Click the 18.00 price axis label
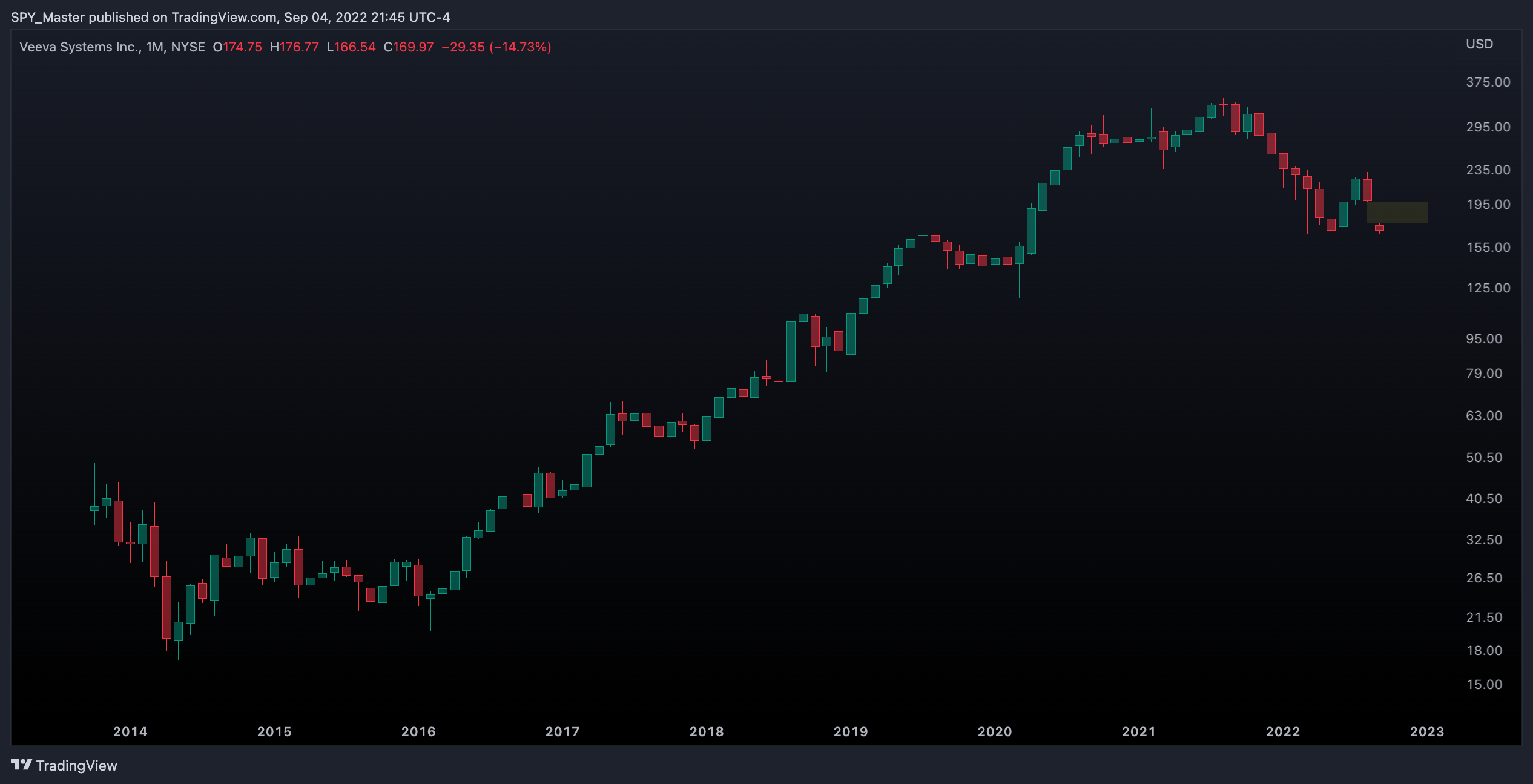This screenshot has width=1533, height=784. pyautogui.click(x=1484, y=651)
